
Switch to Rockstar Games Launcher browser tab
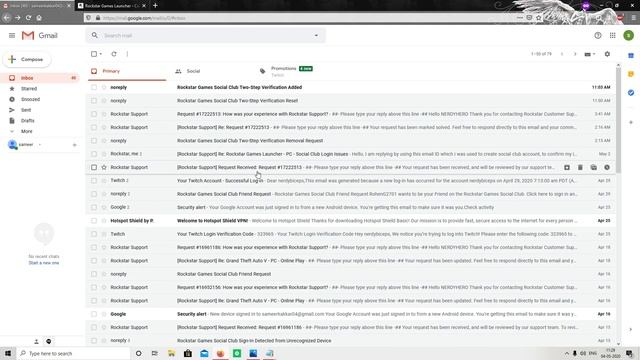[x=111, y=6]
